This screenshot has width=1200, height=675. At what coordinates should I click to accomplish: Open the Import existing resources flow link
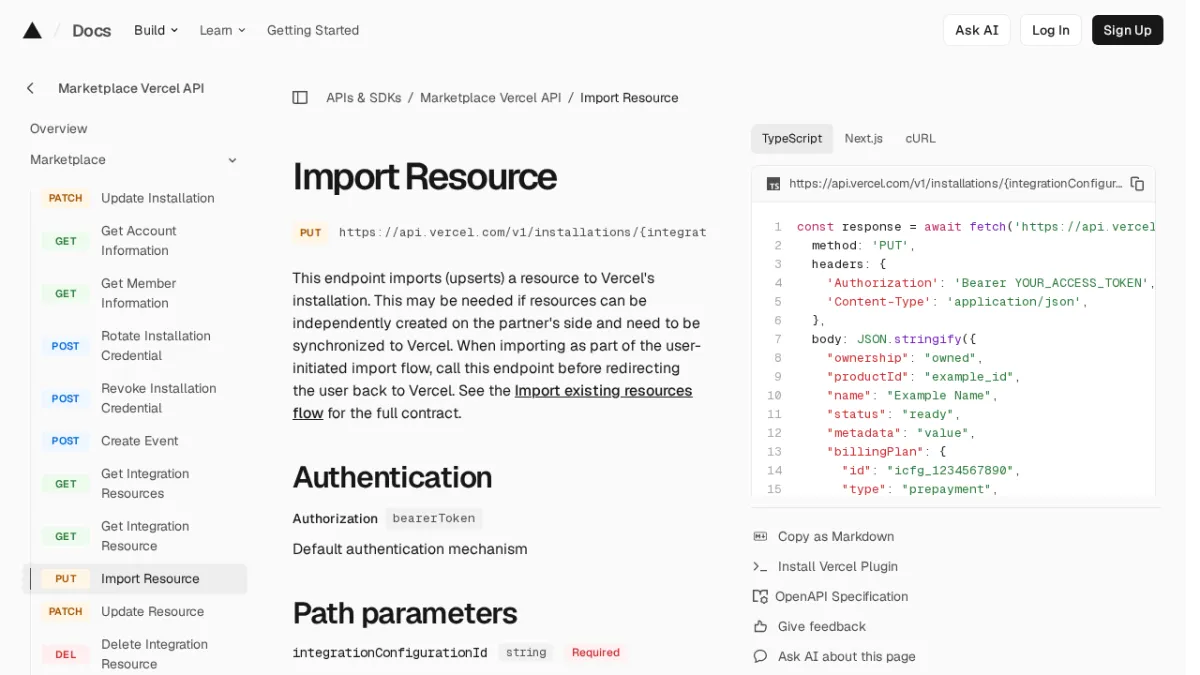tap(603, 391)
